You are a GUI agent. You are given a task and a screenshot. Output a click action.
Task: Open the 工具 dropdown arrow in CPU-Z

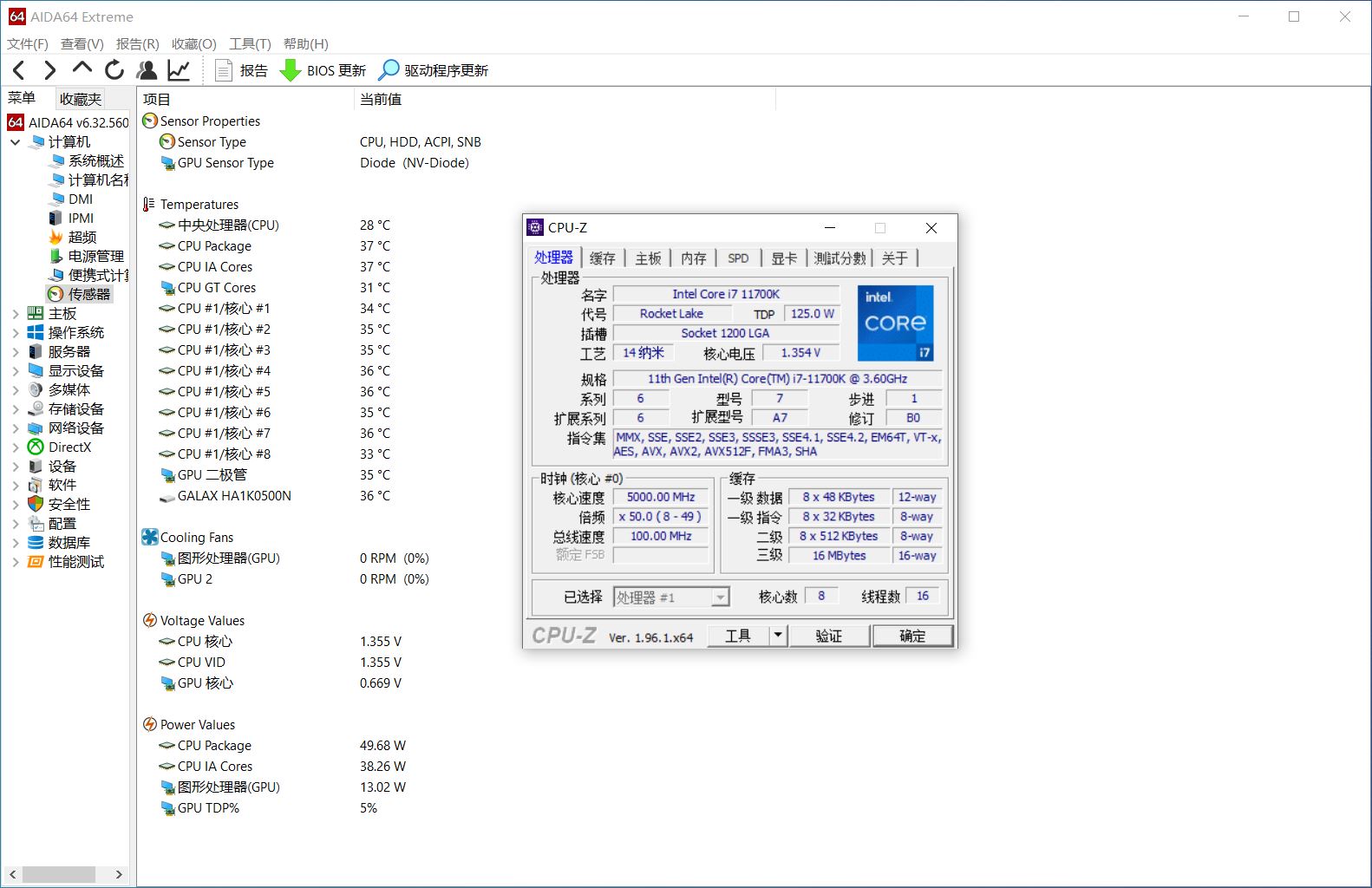click(778, 637)
